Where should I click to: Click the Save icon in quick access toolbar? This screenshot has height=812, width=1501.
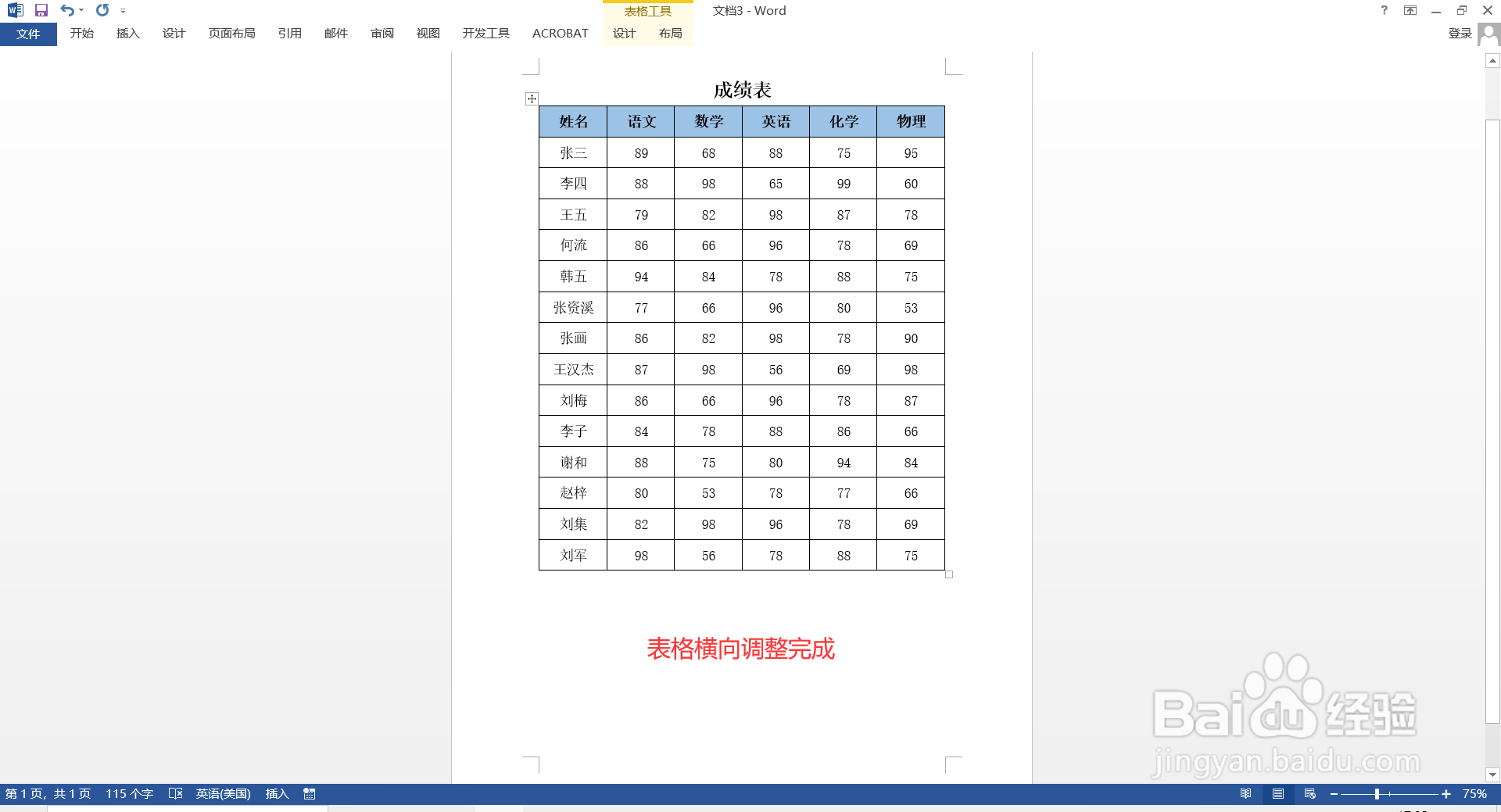[41, 10]
